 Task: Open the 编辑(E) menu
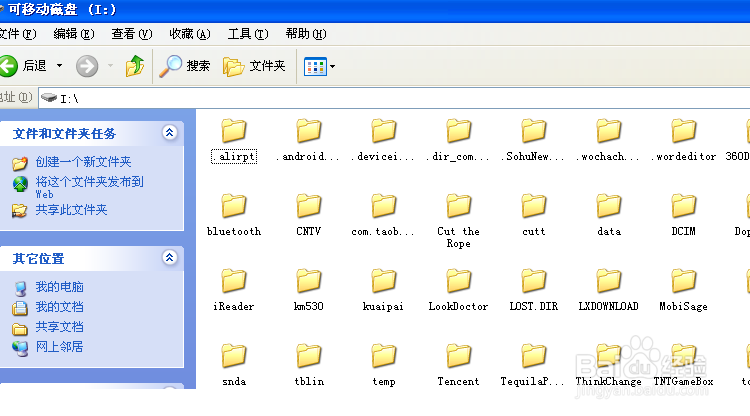(x=74, y=34)
